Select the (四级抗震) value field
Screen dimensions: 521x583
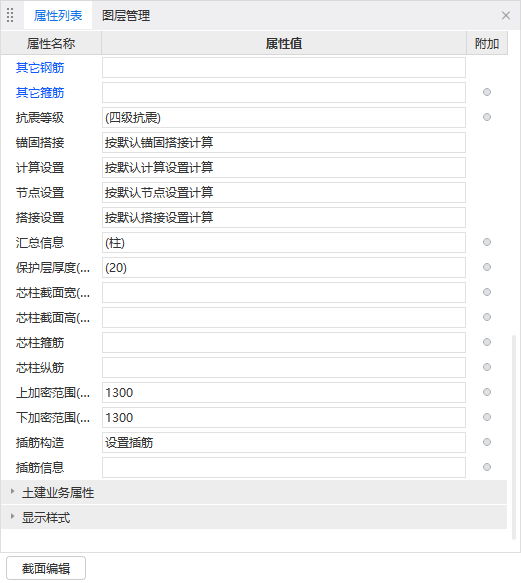click(x=284, y=117)
